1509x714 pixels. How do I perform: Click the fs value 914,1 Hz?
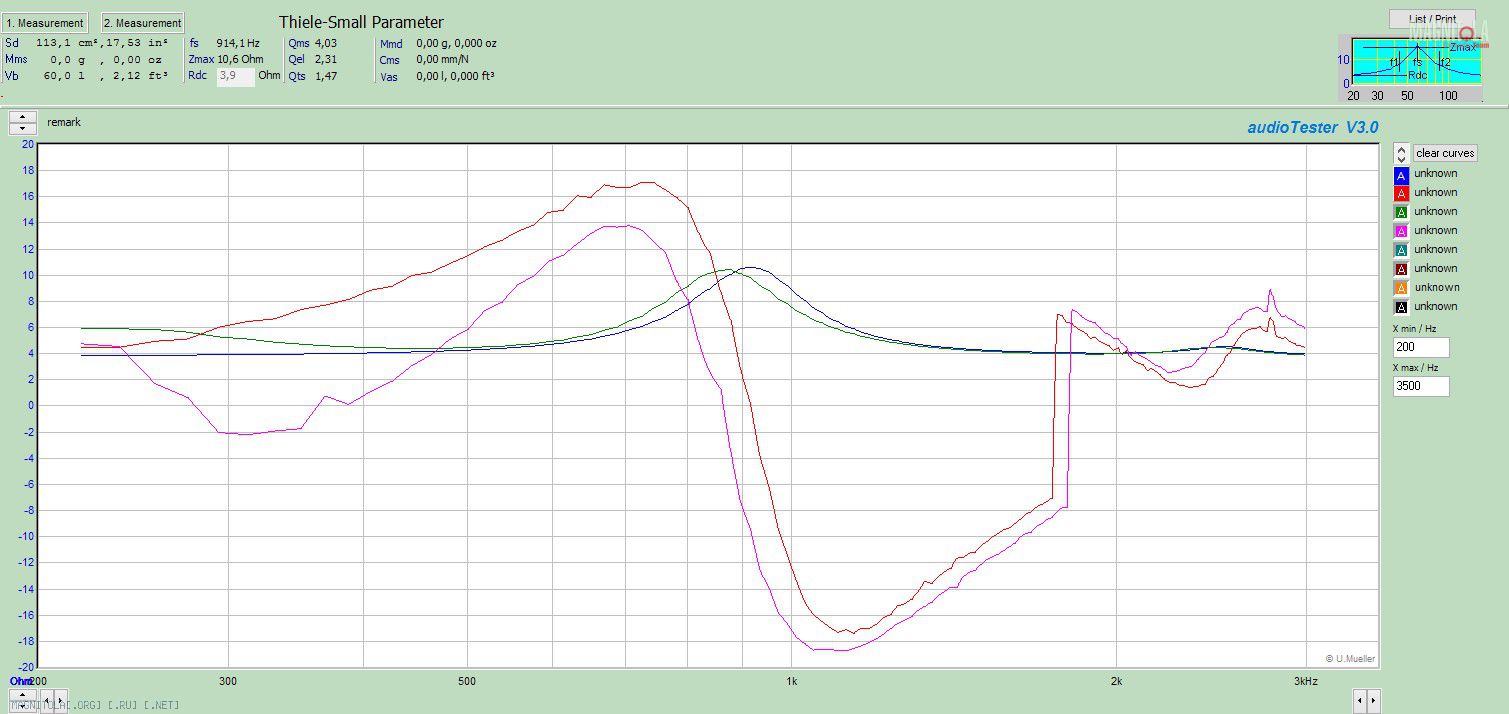point(238,44)
